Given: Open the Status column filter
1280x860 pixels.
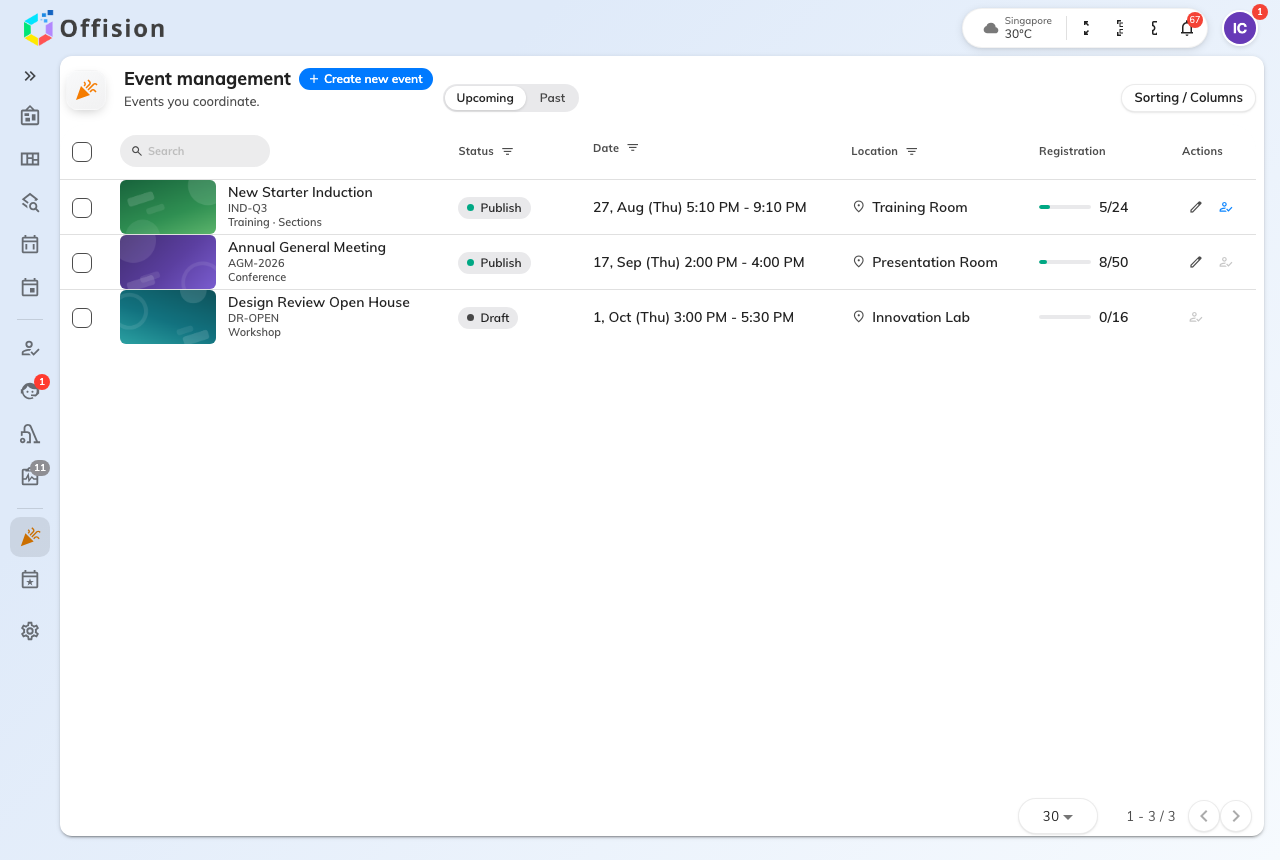Looking at the screenshot, I should [x=508, y=151].
